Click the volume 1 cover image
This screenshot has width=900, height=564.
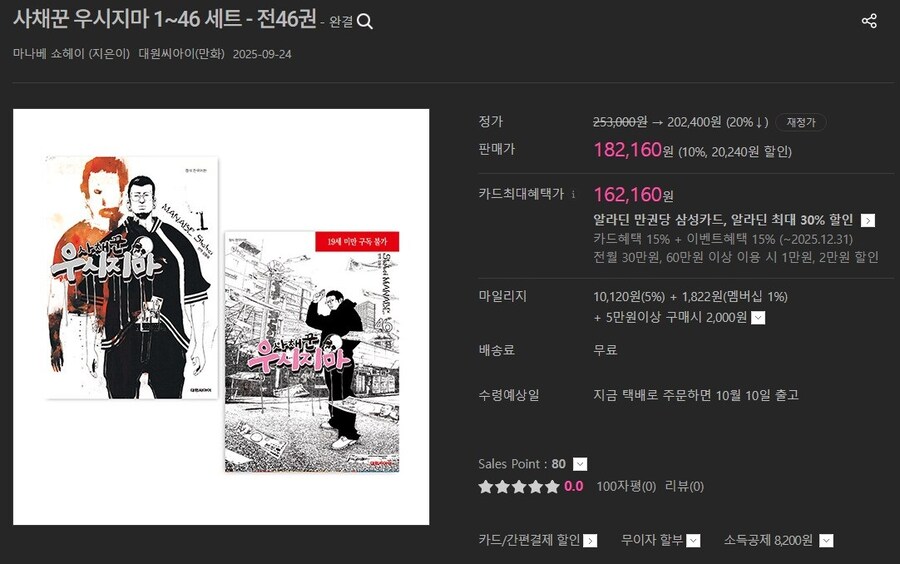tap(131, 277)
